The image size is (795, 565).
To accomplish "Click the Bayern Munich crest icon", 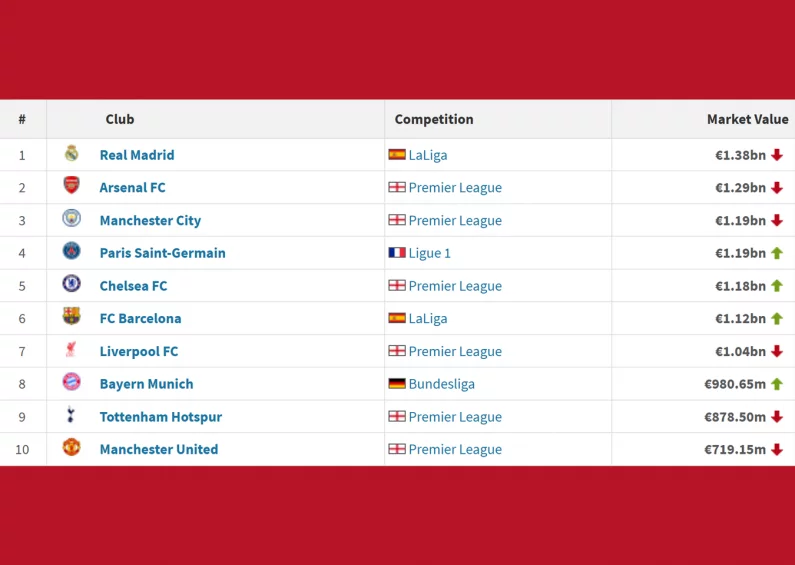I will [71, 382].
